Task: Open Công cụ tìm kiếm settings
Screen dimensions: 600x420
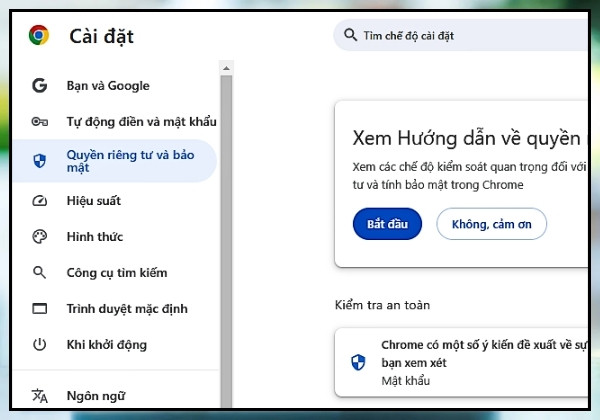Action: click(x=116, y=273)
